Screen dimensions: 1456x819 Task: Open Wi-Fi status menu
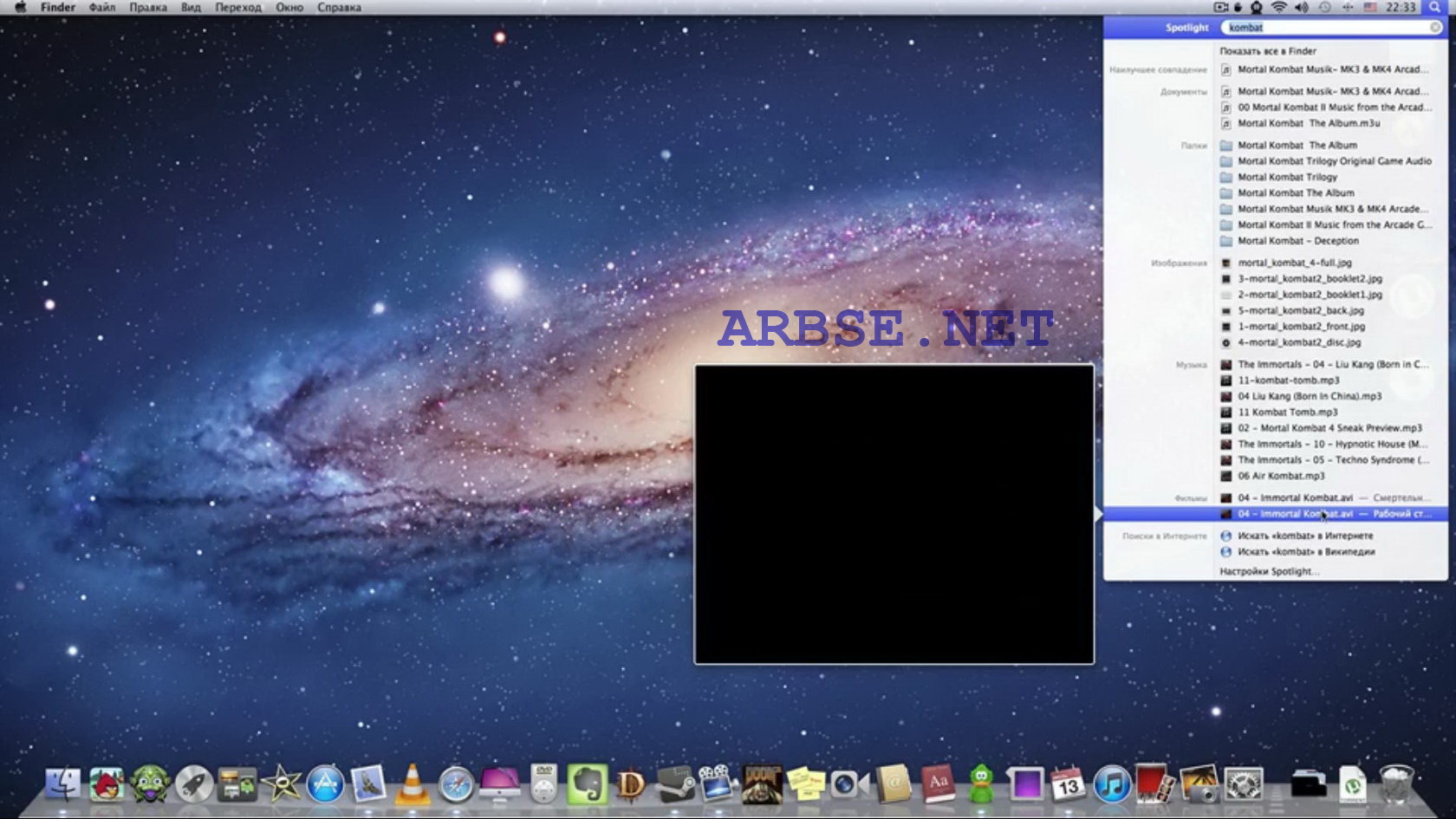coord(1278,7)
